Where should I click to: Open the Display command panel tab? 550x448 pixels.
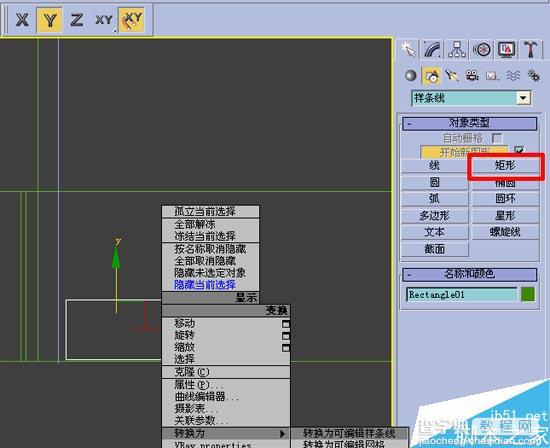506,49
